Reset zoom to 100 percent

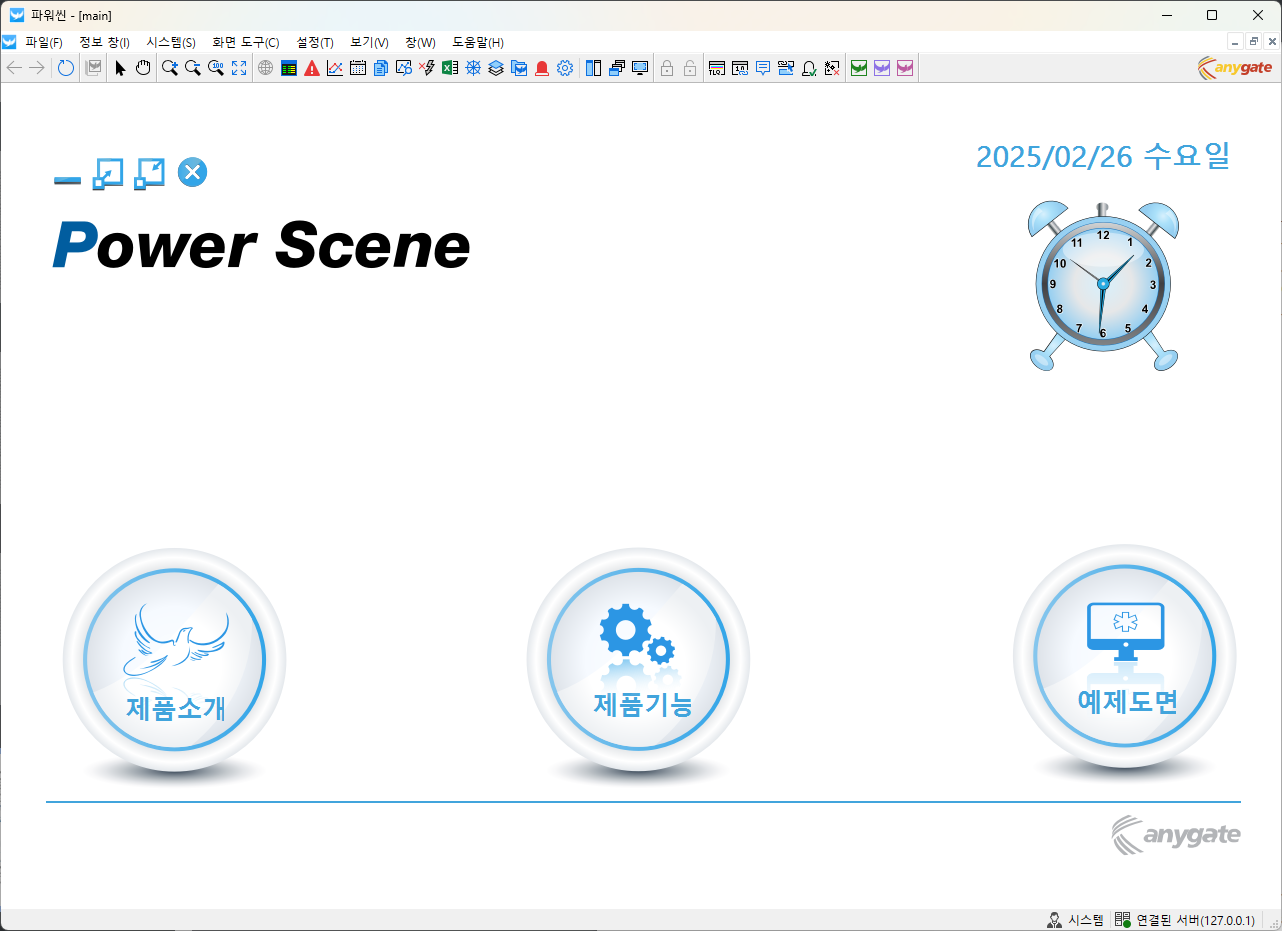216,68
